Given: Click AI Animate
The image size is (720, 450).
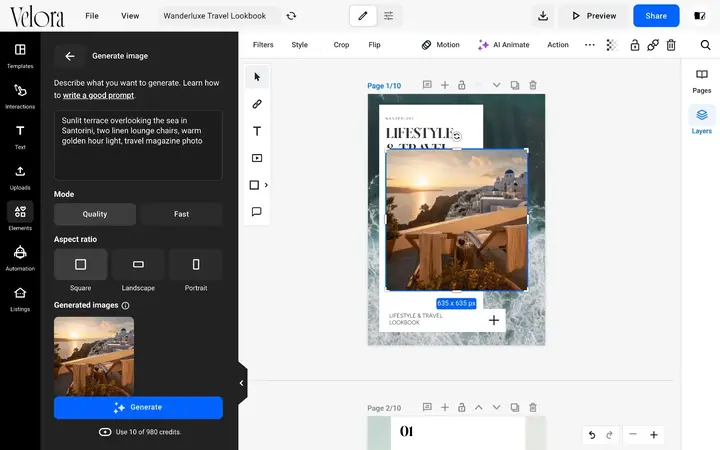Looking at the screenshot, I should point(503,45).
